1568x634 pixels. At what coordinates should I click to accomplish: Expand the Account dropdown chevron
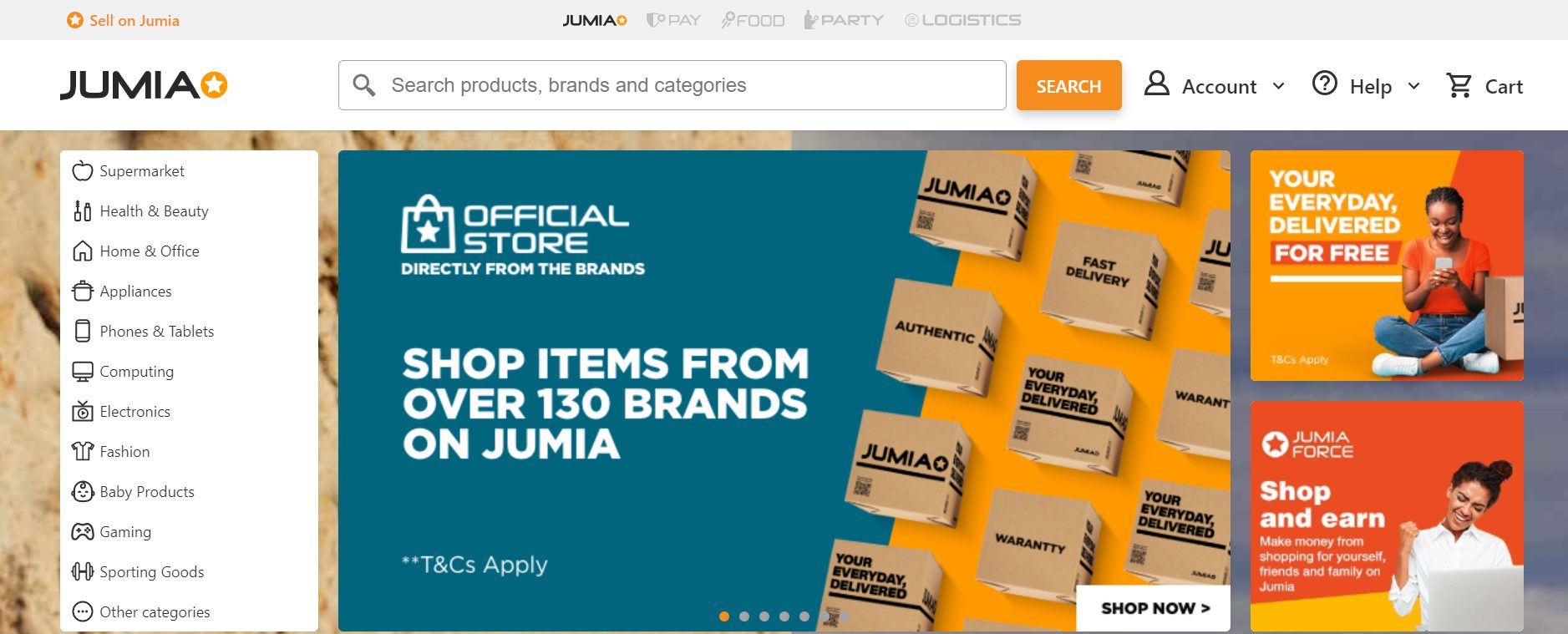pyautogui.click(x=1278, y=86)
